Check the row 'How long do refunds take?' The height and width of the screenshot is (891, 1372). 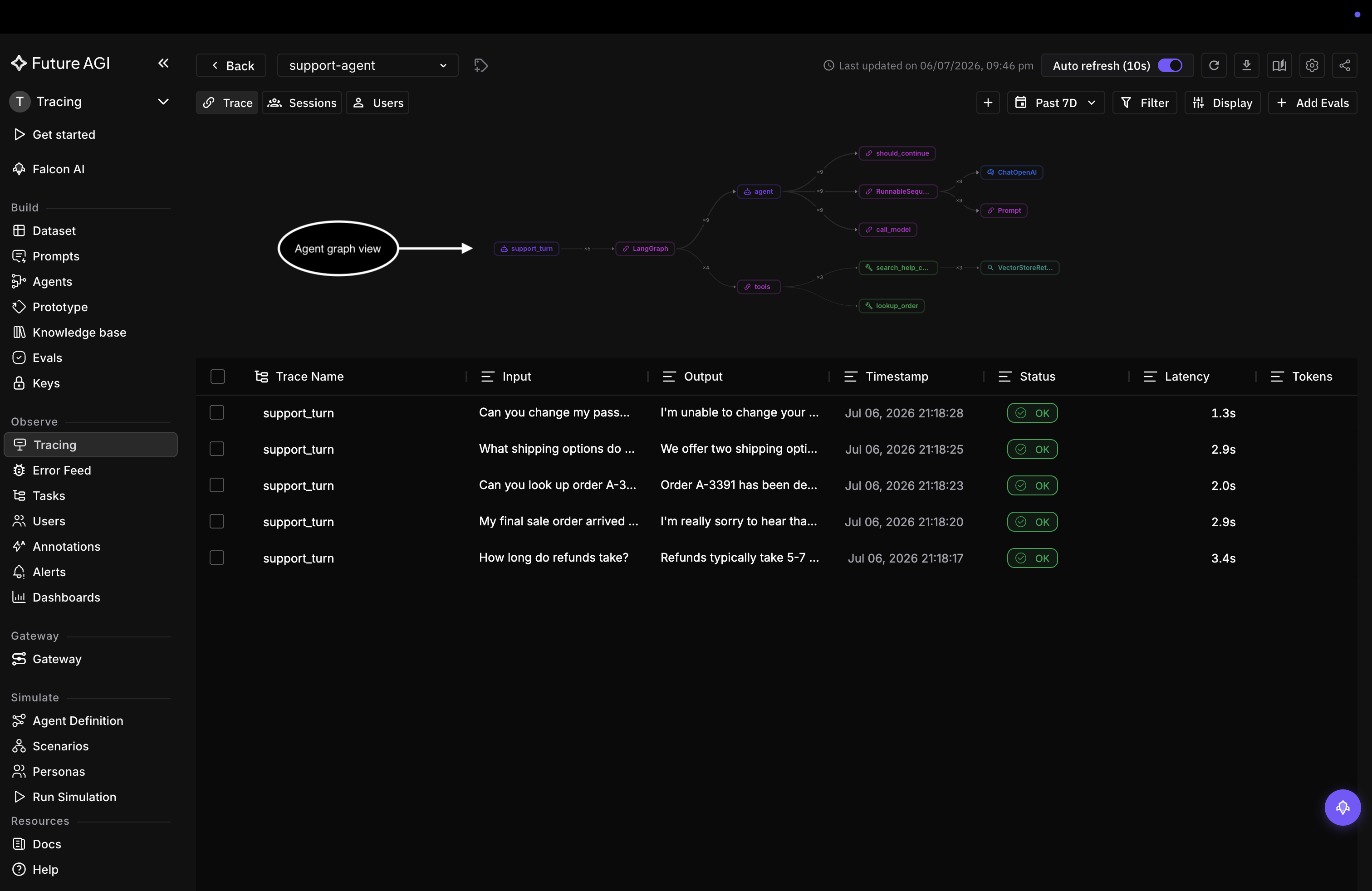(217, 558)
